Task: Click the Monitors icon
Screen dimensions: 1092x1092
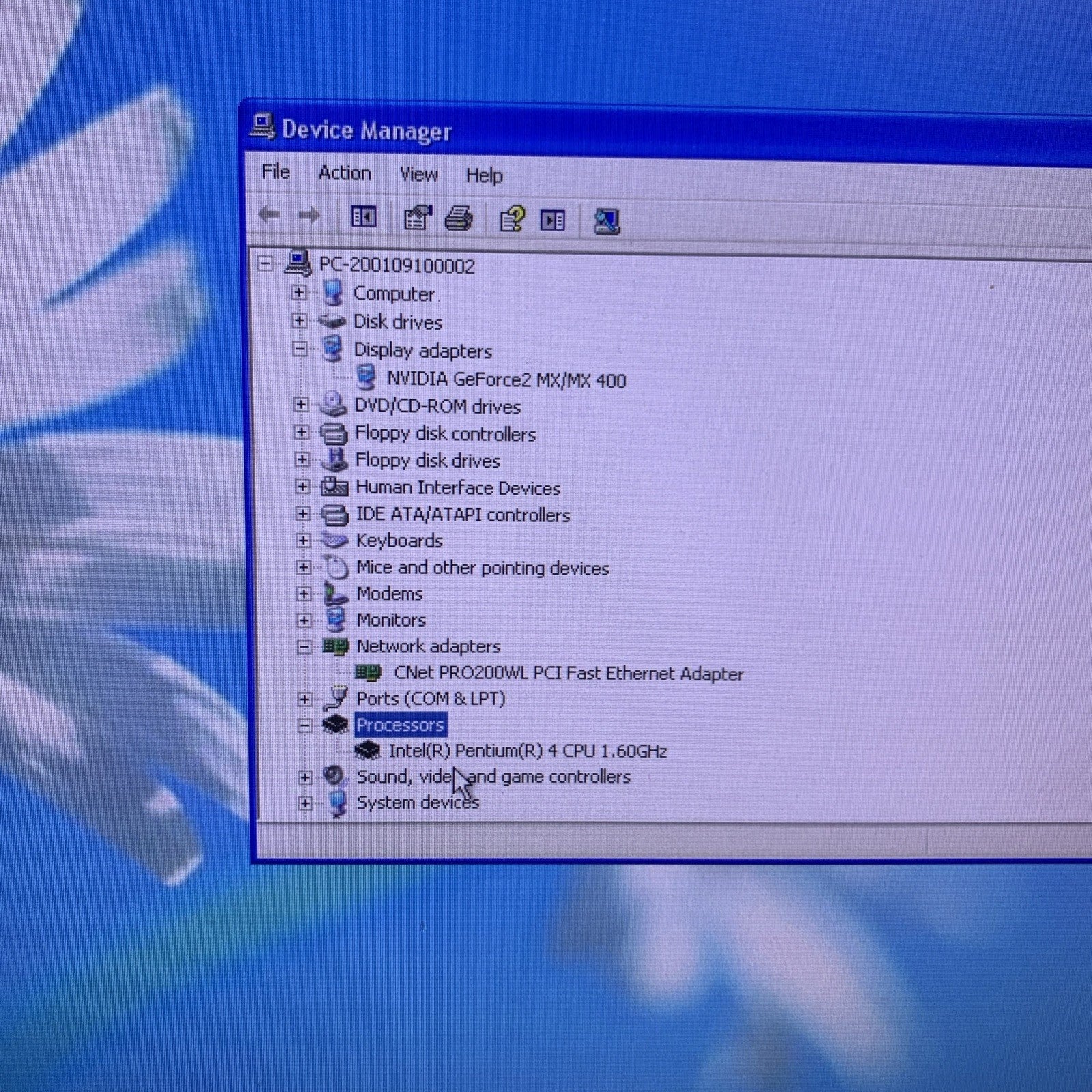Action: coord(335,620)
